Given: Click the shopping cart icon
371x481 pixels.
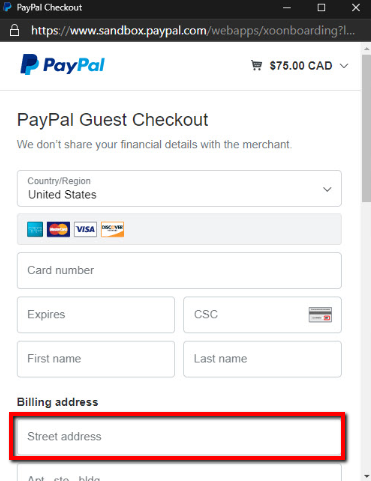Looking at the screenshot, I should coord(256,65).
